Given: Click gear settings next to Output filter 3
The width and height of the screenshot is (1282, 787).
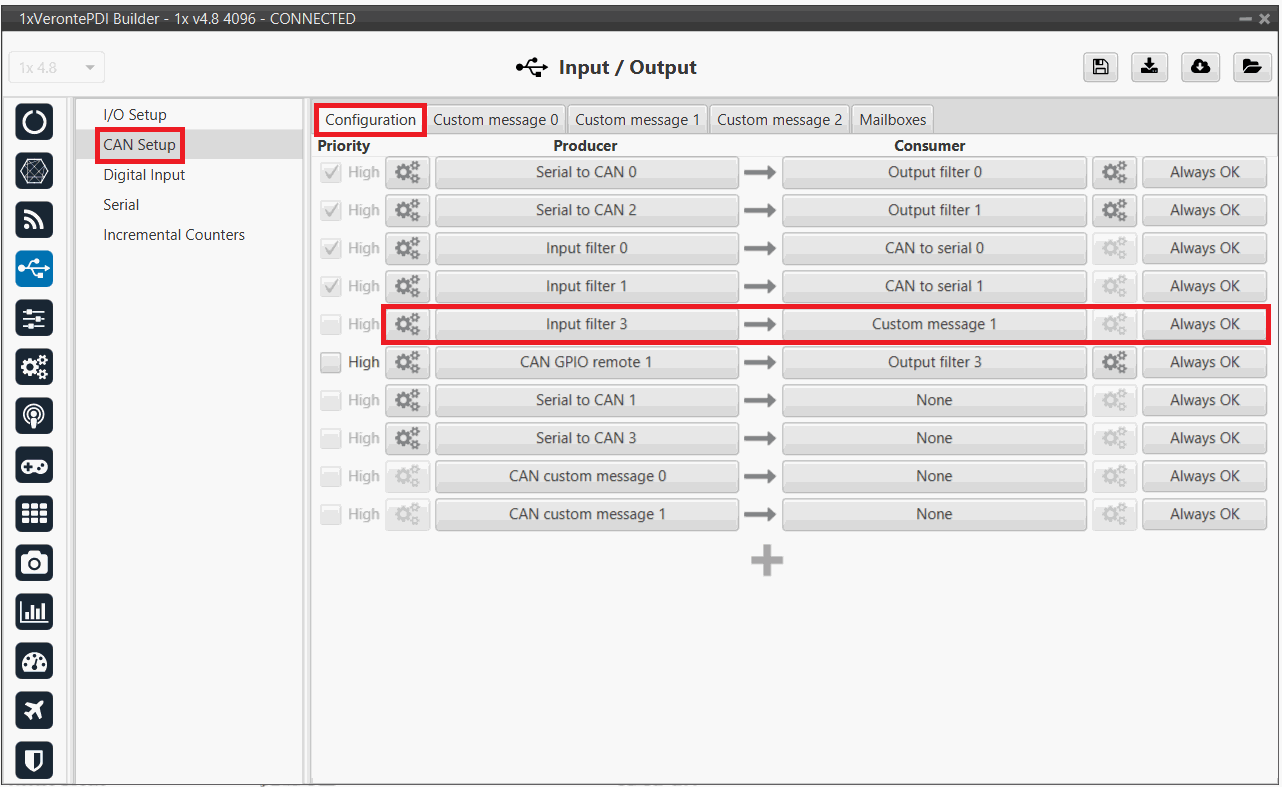Looking at the screenshot, I should [1114, 362].
